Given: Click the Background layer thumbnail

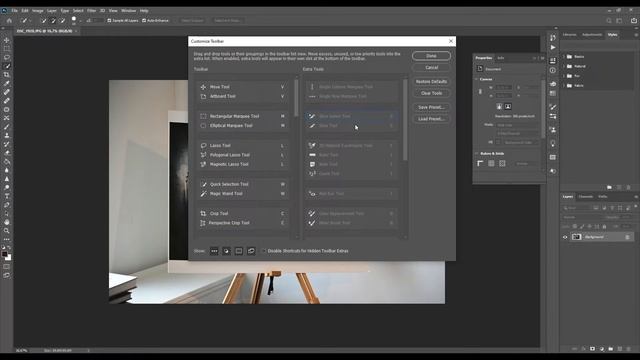Looking at the screenshot, I should (x=576, y=237).
